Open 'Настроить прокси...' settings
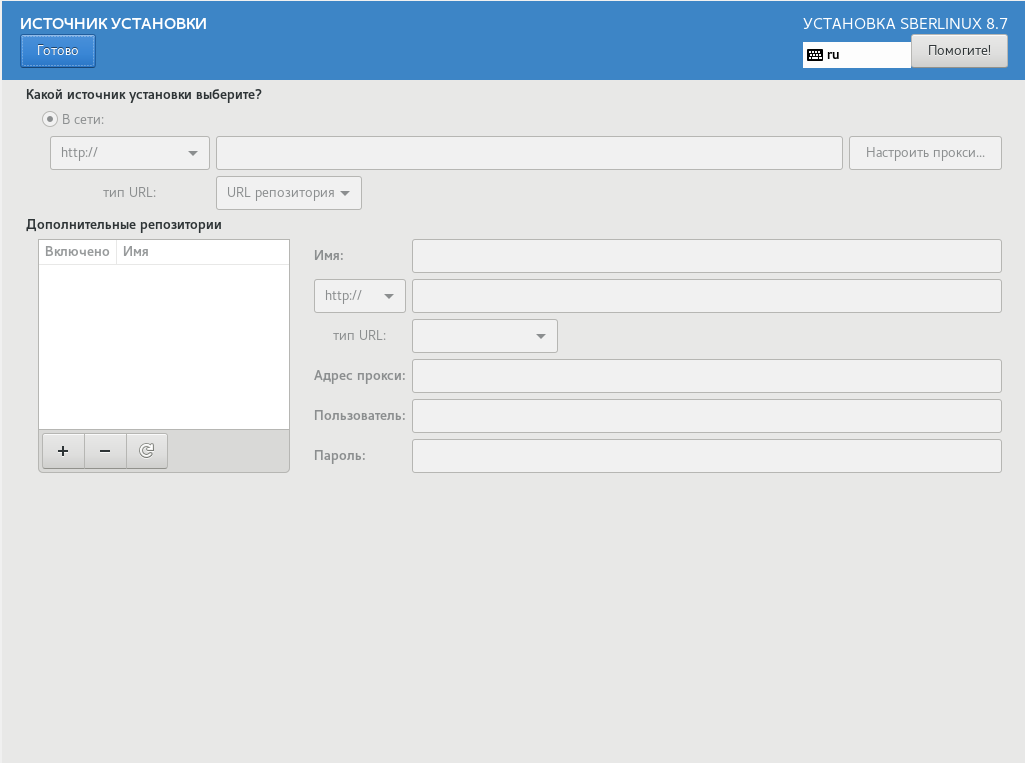The height and width of the screenshot is (763, 1025). pos(925,153)
